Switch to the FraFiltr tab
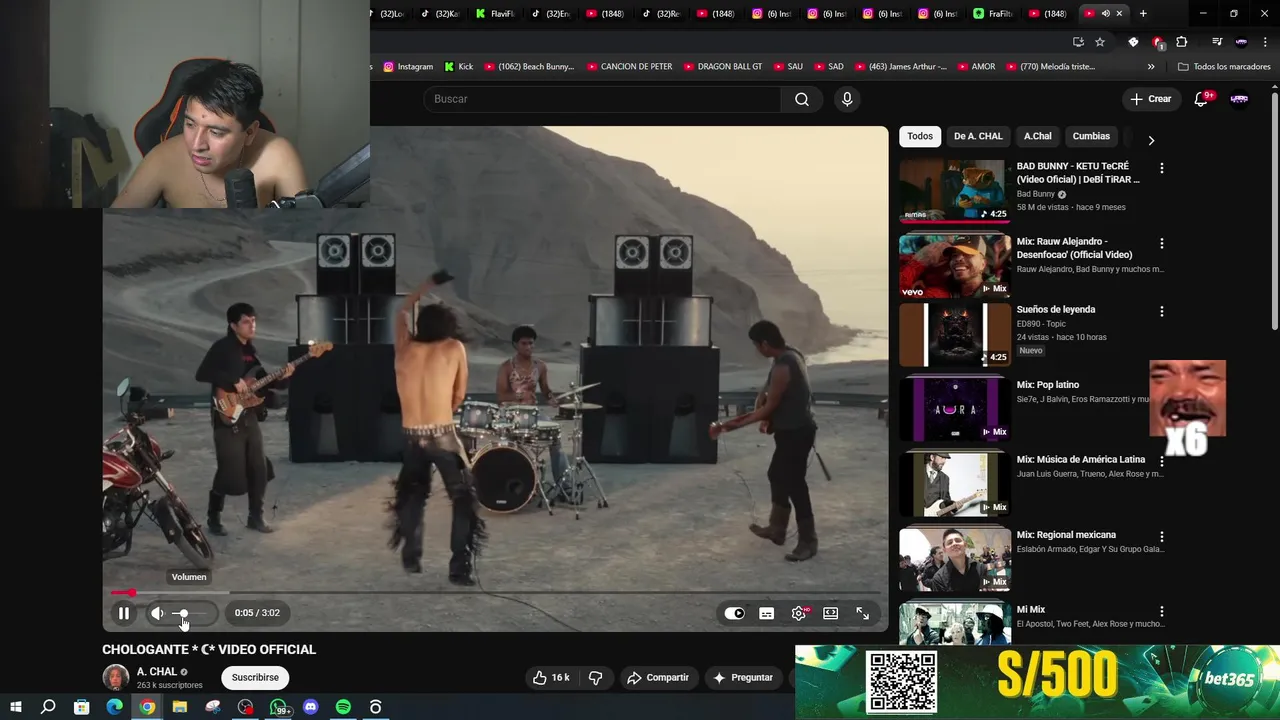 tap(994, 13)
